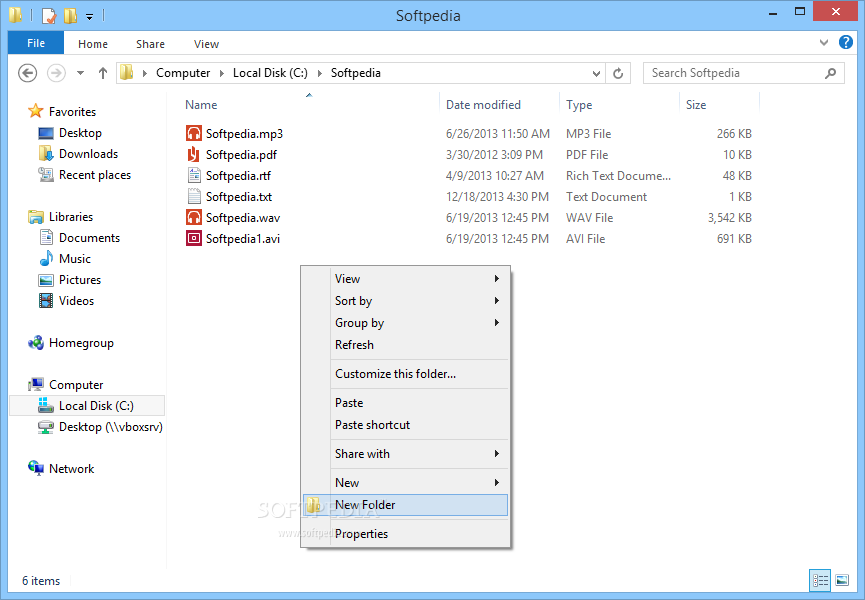Open Network in the navigation pane

point(71,468)
